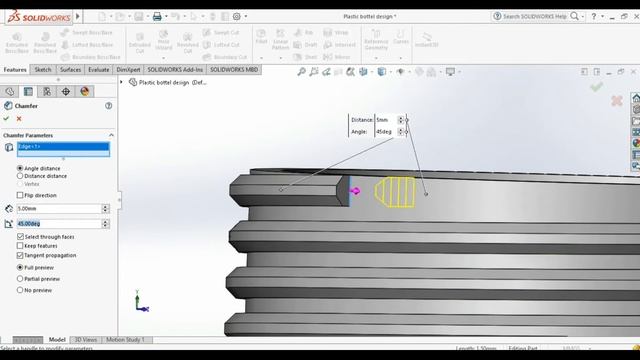Switch to the Sketch tab
The image size is (640, 360).
(x=43, y=70)
